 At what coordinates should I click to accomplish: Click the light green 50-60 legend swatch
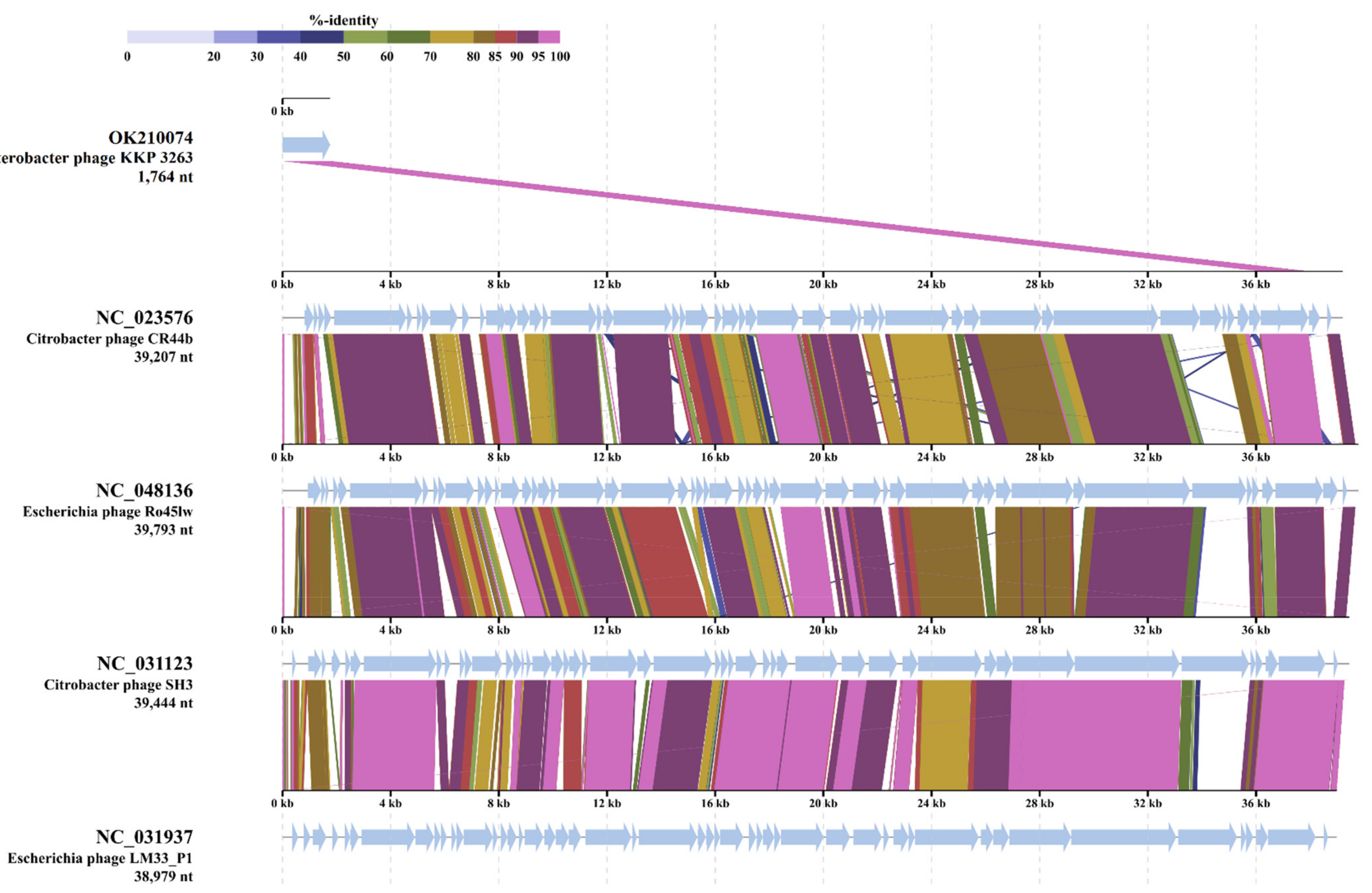tap(365, 37)
